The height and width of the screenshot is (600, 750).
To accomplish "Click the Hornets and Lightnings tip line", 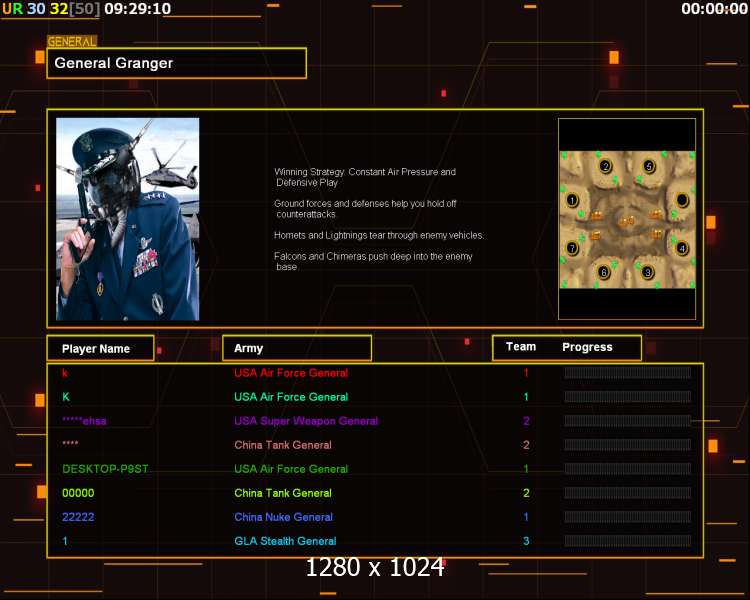I will pyautogui.click(x=379, y=235).
